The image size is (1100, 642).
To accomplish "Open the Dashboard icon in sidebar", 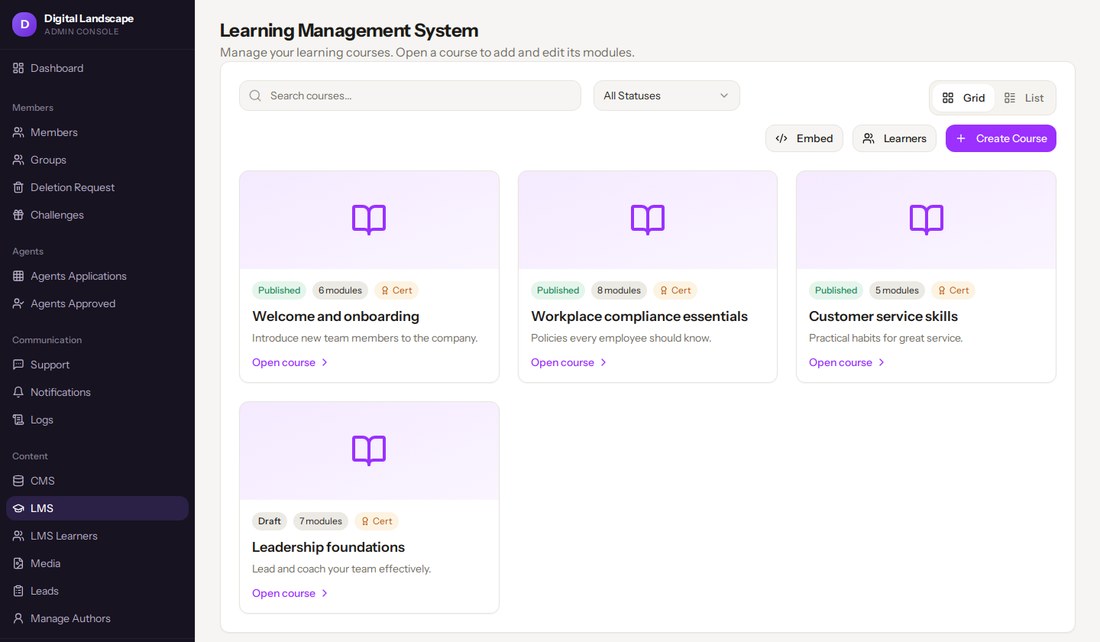I will pos(18,68).
